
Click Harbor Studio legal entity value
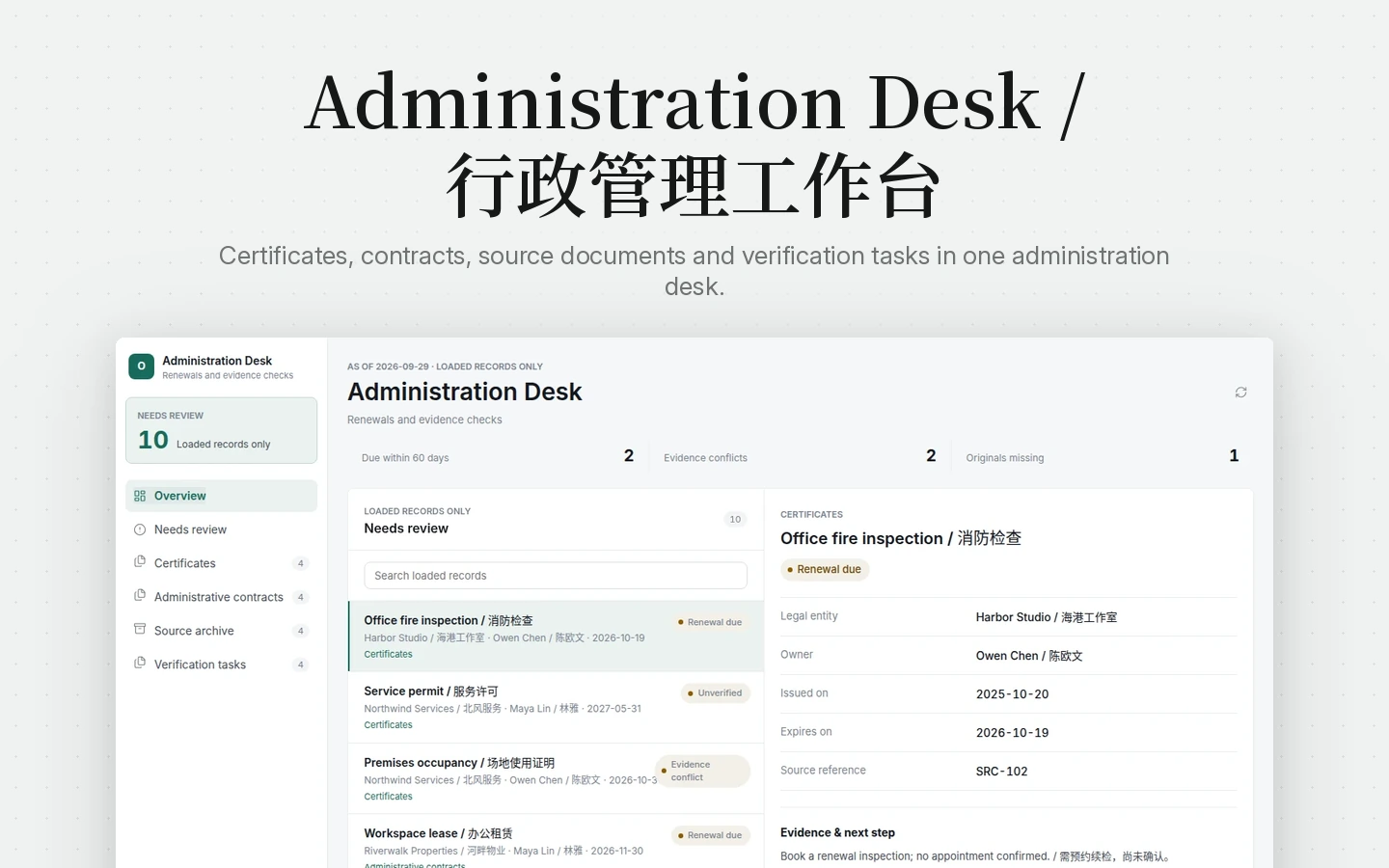pyautogui.click(x=1047, y=617)
